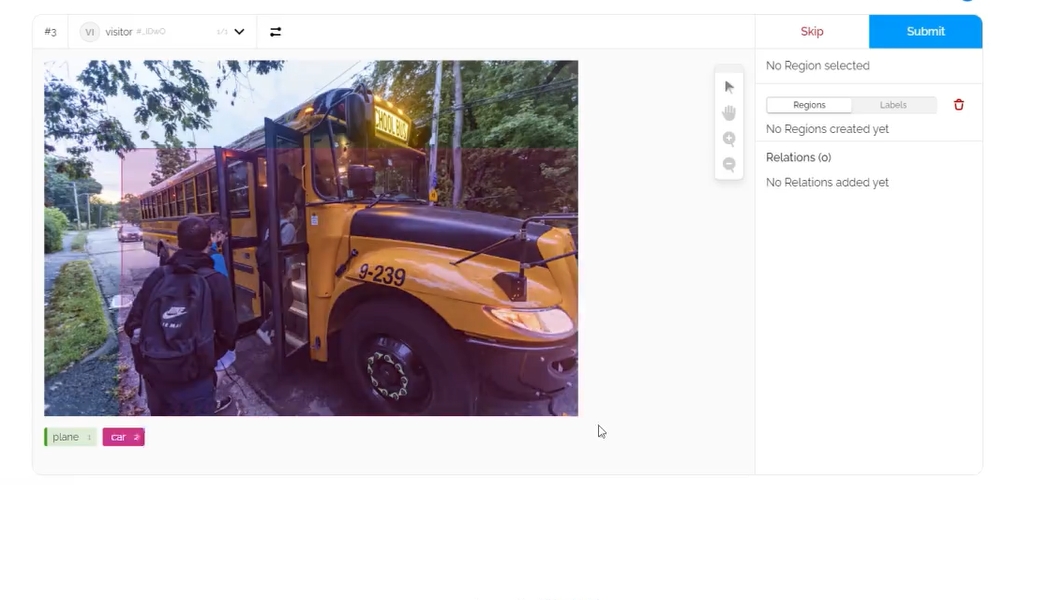This screenshot has height=600, width=1051.
Task: Click the swap arrows compare icon
Action: click(276, 32)
